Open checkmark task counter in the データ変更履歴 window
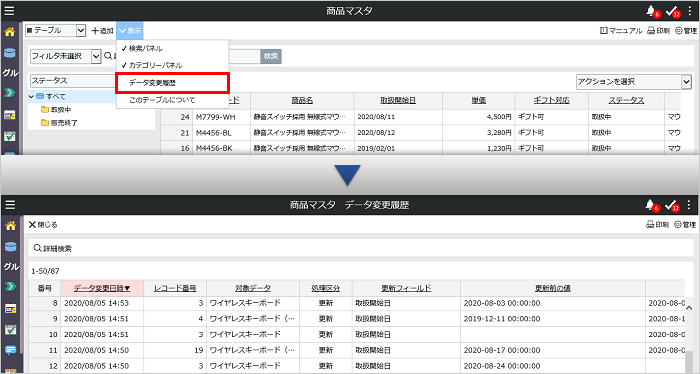Viewport: 700px width, 374px height. (x=671, y=205)
